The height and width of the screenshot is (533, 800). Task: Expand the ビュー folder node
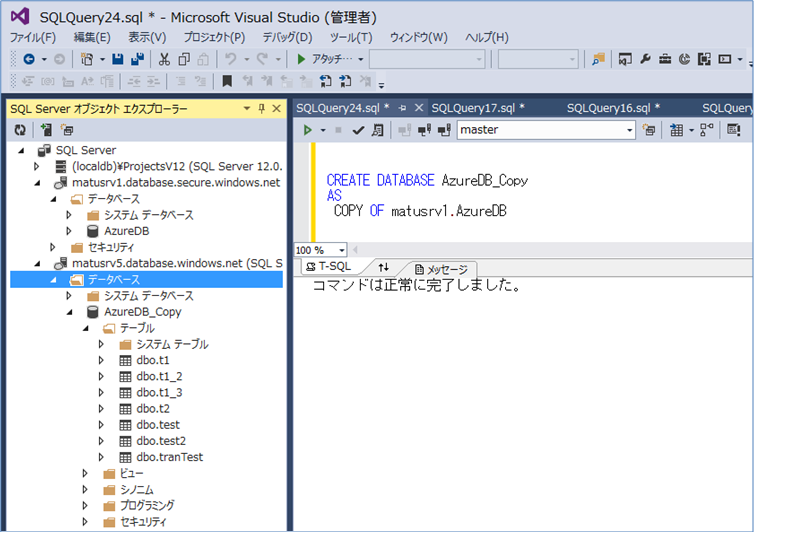pos(85,473)
